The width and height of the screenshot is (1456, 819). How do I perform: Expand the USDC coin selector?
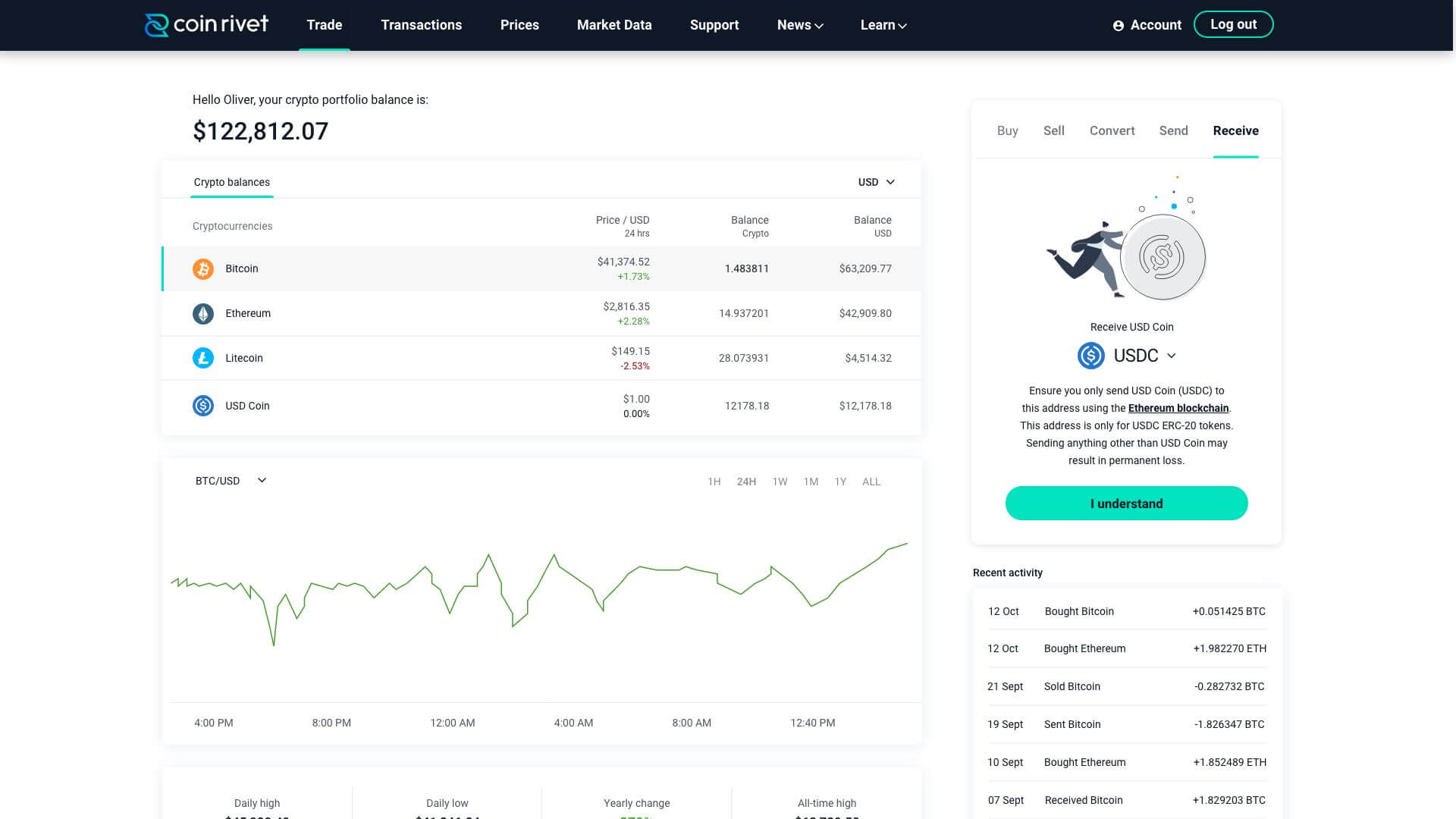tap(1126, 356)
